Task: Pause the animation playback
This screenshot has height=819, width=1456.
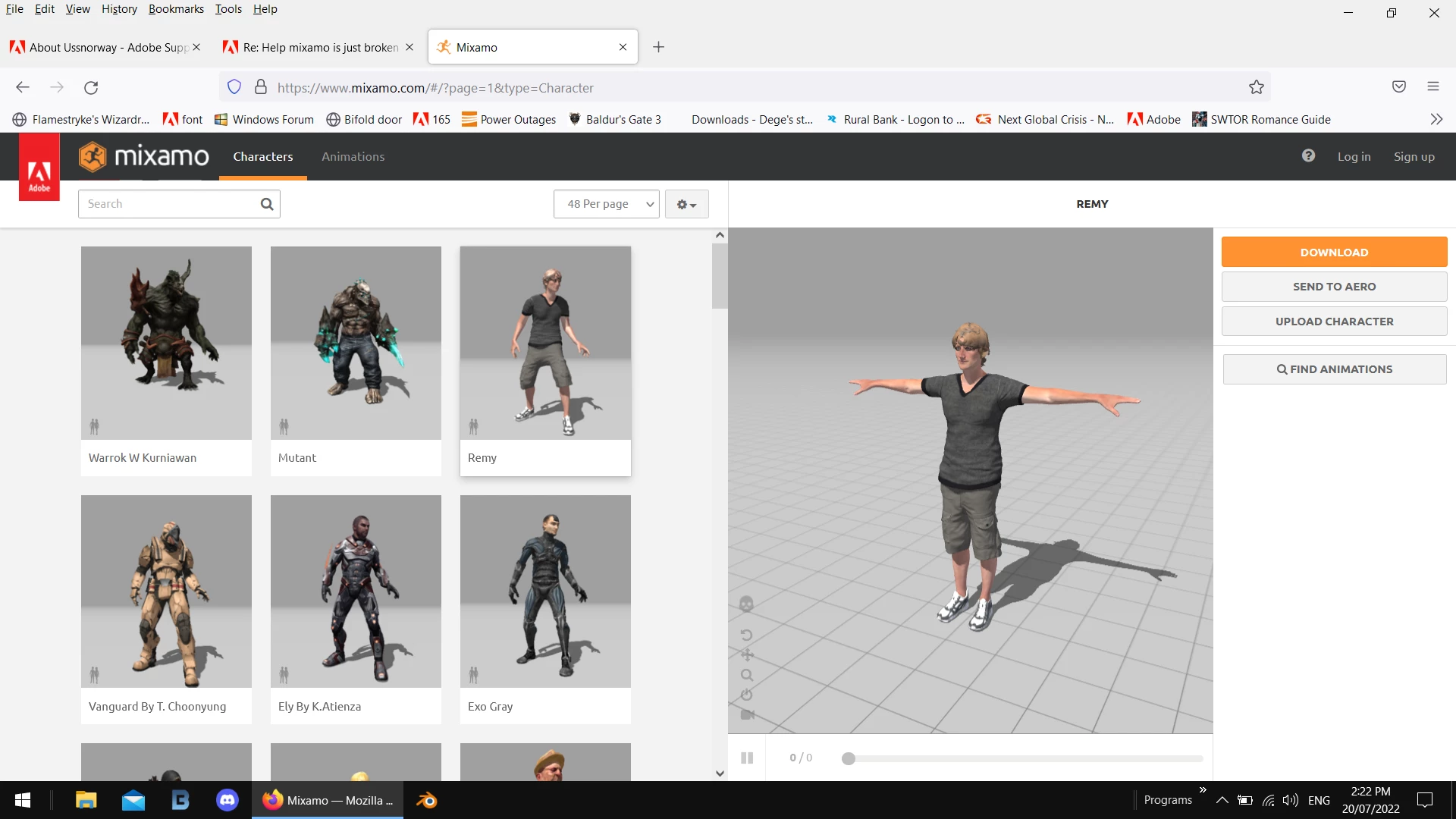Action: tap(746, 758)
